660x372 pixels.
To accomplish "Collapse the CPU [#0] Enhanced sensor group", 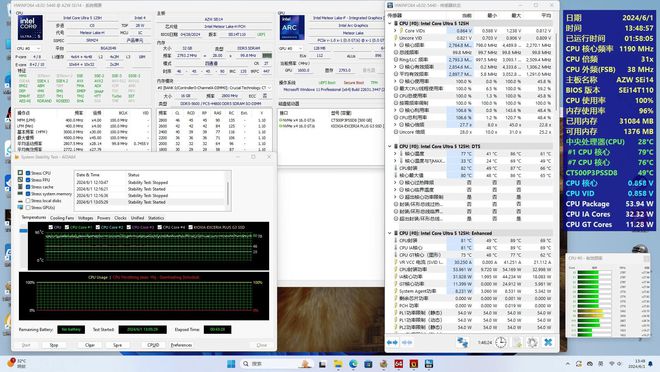I will (389, 233).
